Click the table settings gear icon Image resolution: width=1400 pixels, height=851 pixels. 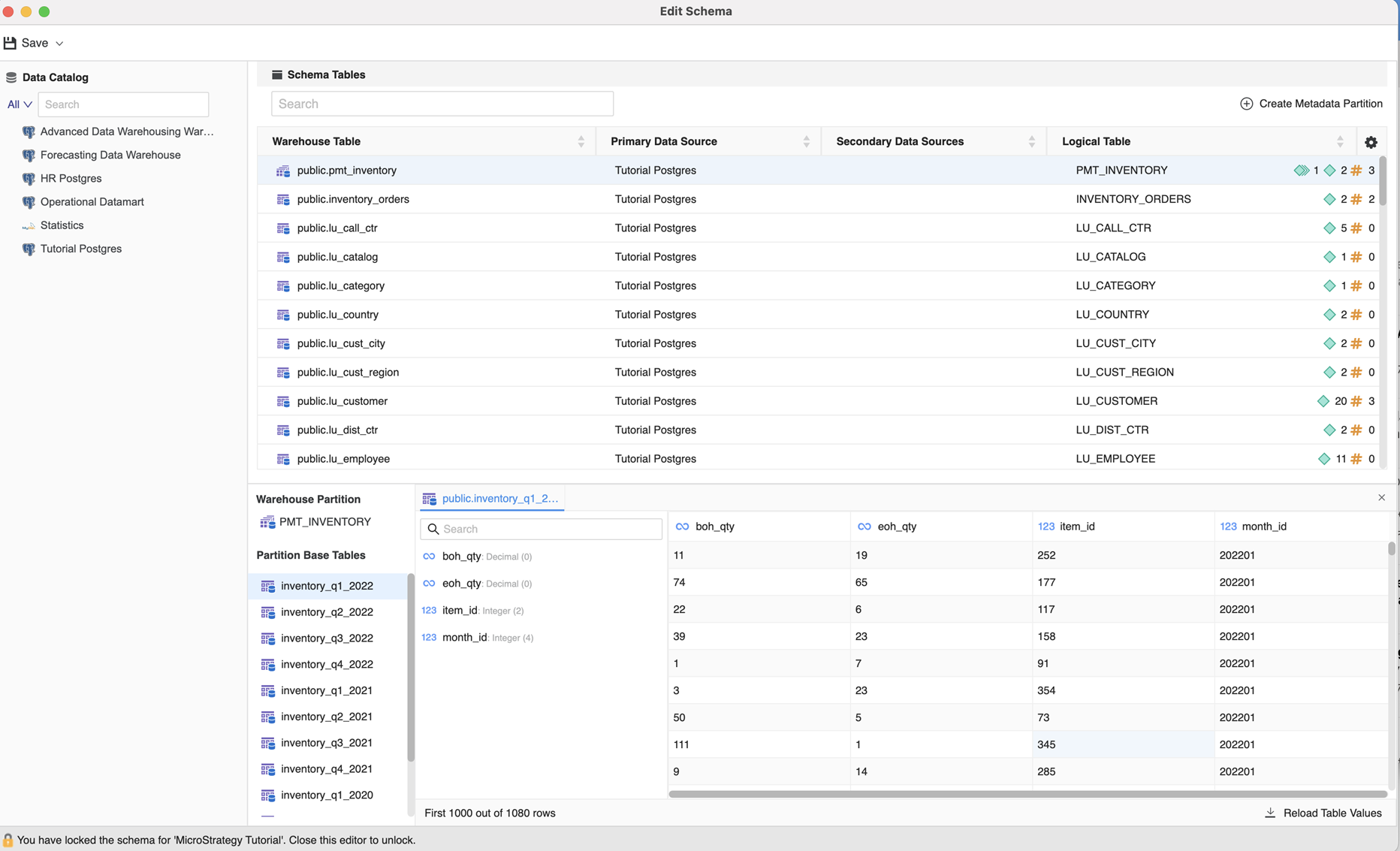tap(1371, 142)
